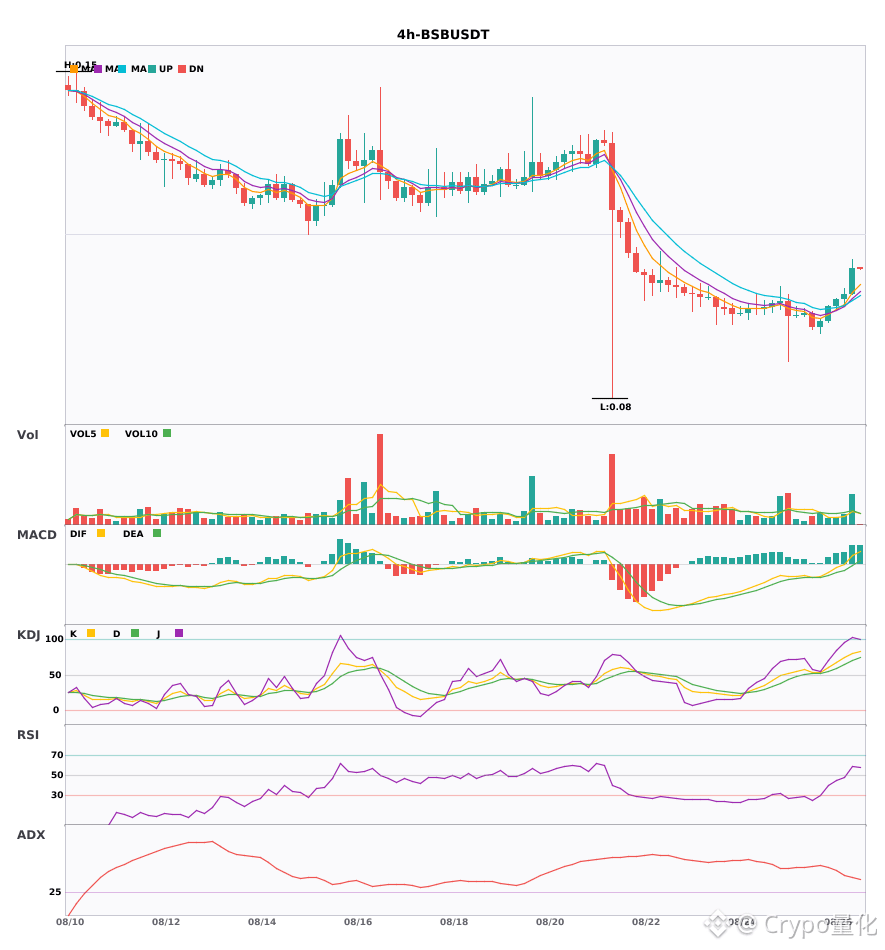Click the Vol panel label
Image resolution: width=885 pixels, height=950 pixels.
tap(27, 435)
